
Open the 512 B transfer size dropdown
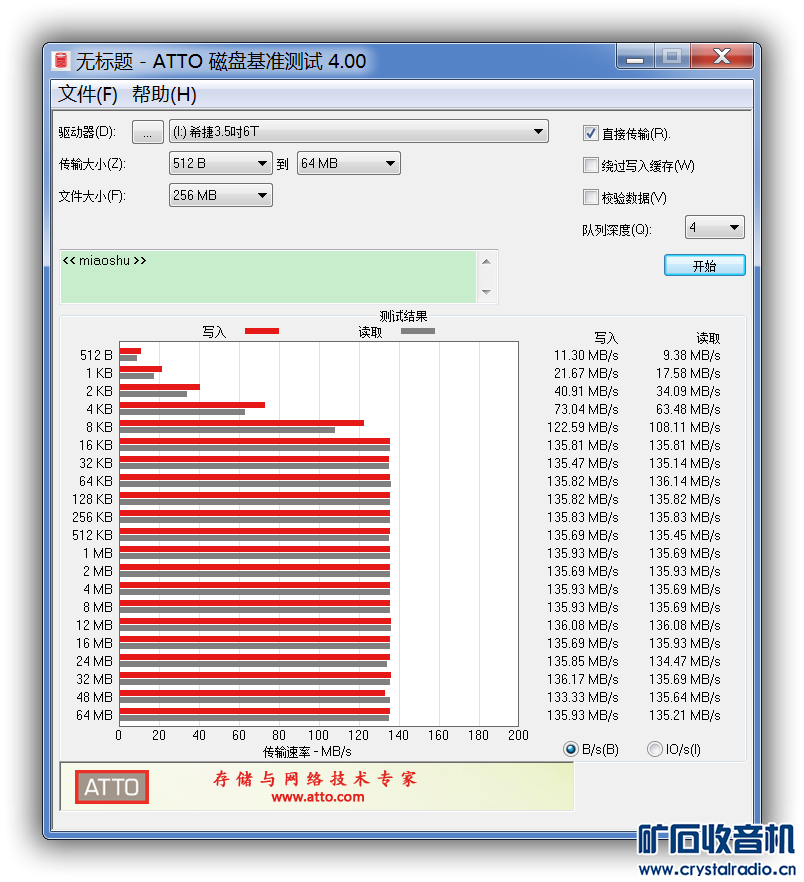[x=221, y=163]
